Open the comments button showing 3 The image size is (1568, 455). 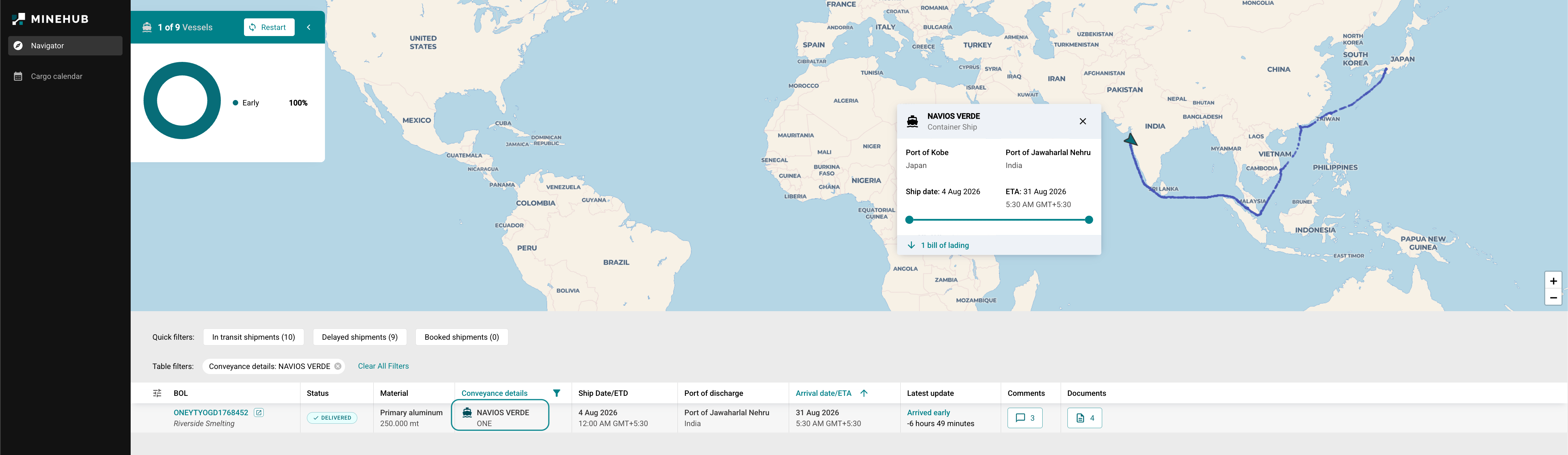tap(1025, 418)
